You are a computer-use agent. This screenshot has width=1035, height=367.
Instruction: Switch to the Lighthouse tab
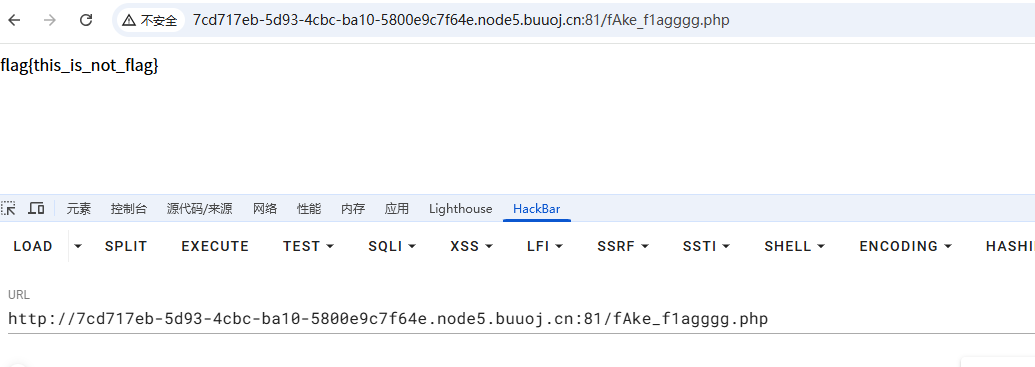tap(460, 209)
